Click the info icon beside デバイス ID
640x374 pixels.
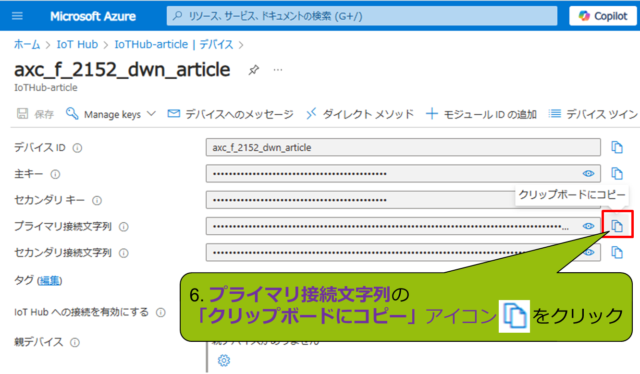(x=77, y=148)
